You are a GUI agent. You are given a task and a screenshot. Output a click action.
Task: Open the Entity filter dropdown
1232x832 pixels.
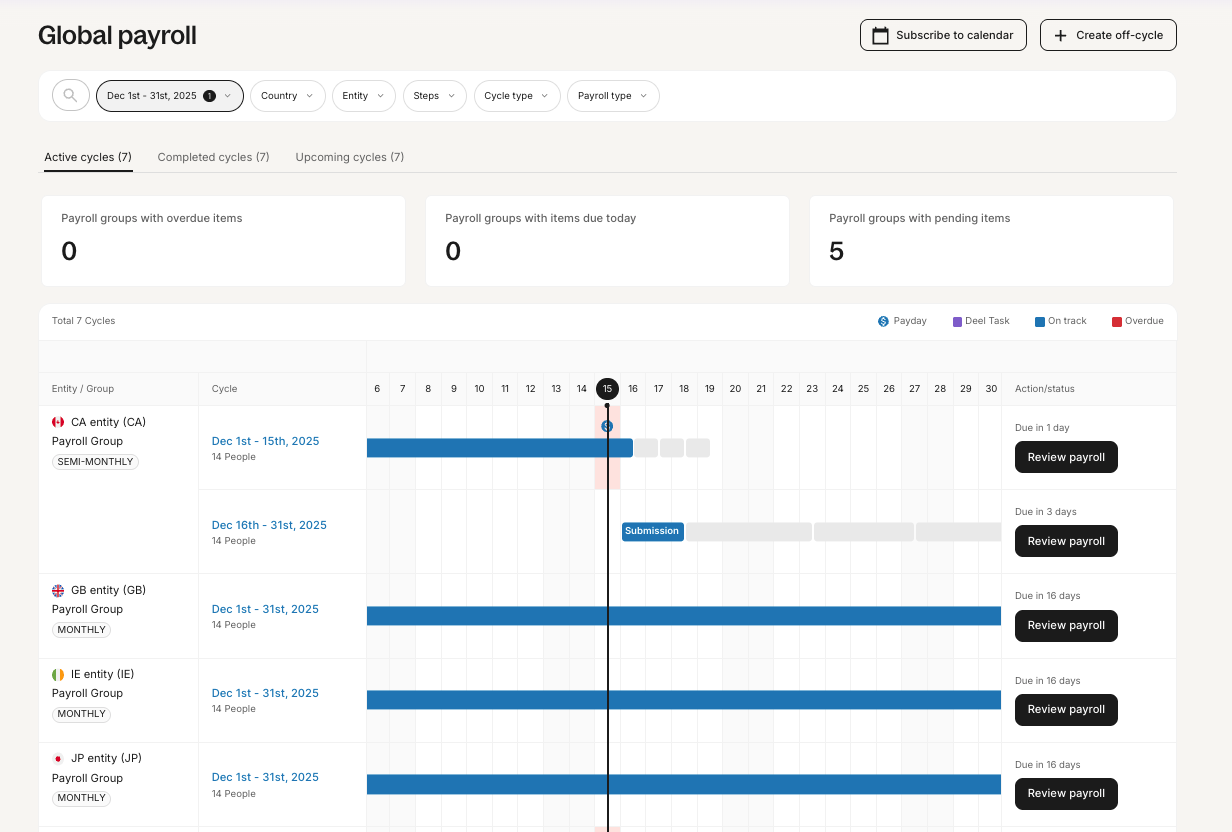point(364,96)
